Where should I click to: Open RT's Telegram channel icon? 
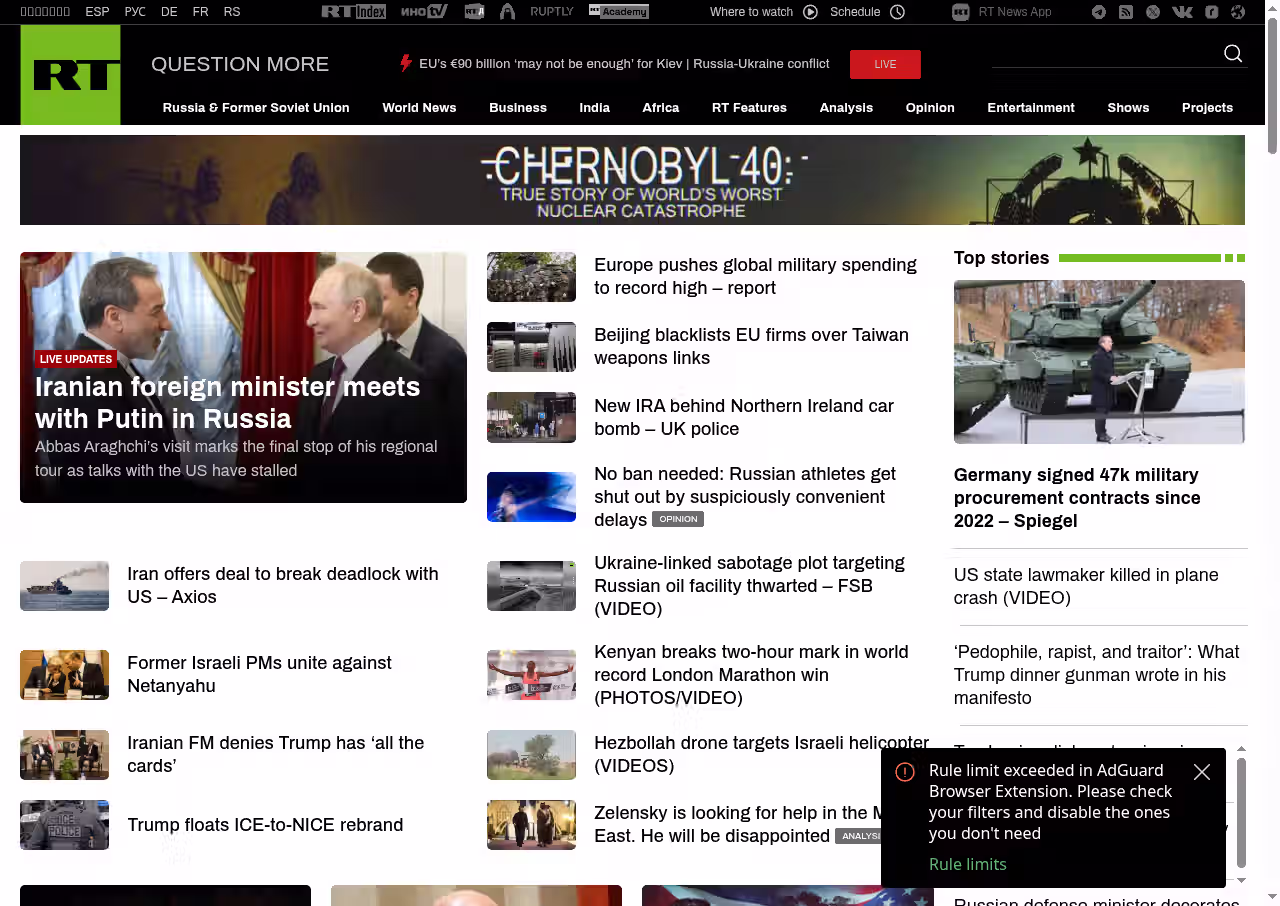(1099, 12)
